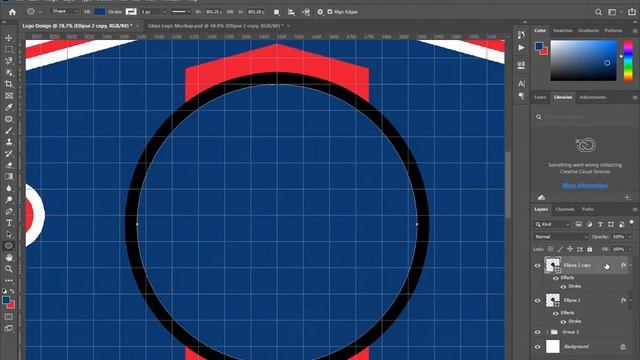The width and height of the screenshot is (640, 360).
Task: Click the Home icon in options bar
Action: tap(12, 12)
